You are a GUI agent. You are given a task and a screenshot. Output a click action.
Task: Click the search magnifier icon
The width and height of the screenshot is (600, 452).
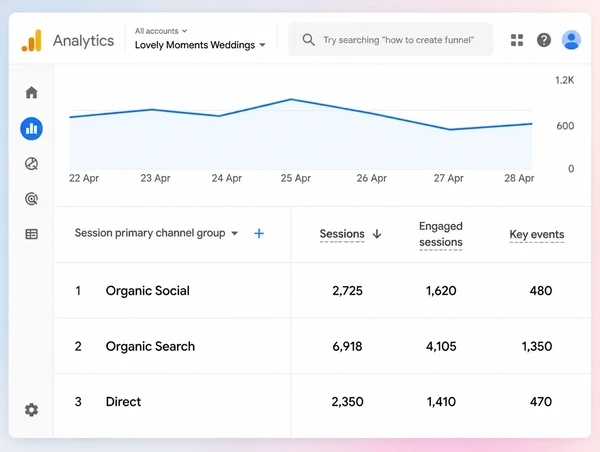click(x=308, y=40)
